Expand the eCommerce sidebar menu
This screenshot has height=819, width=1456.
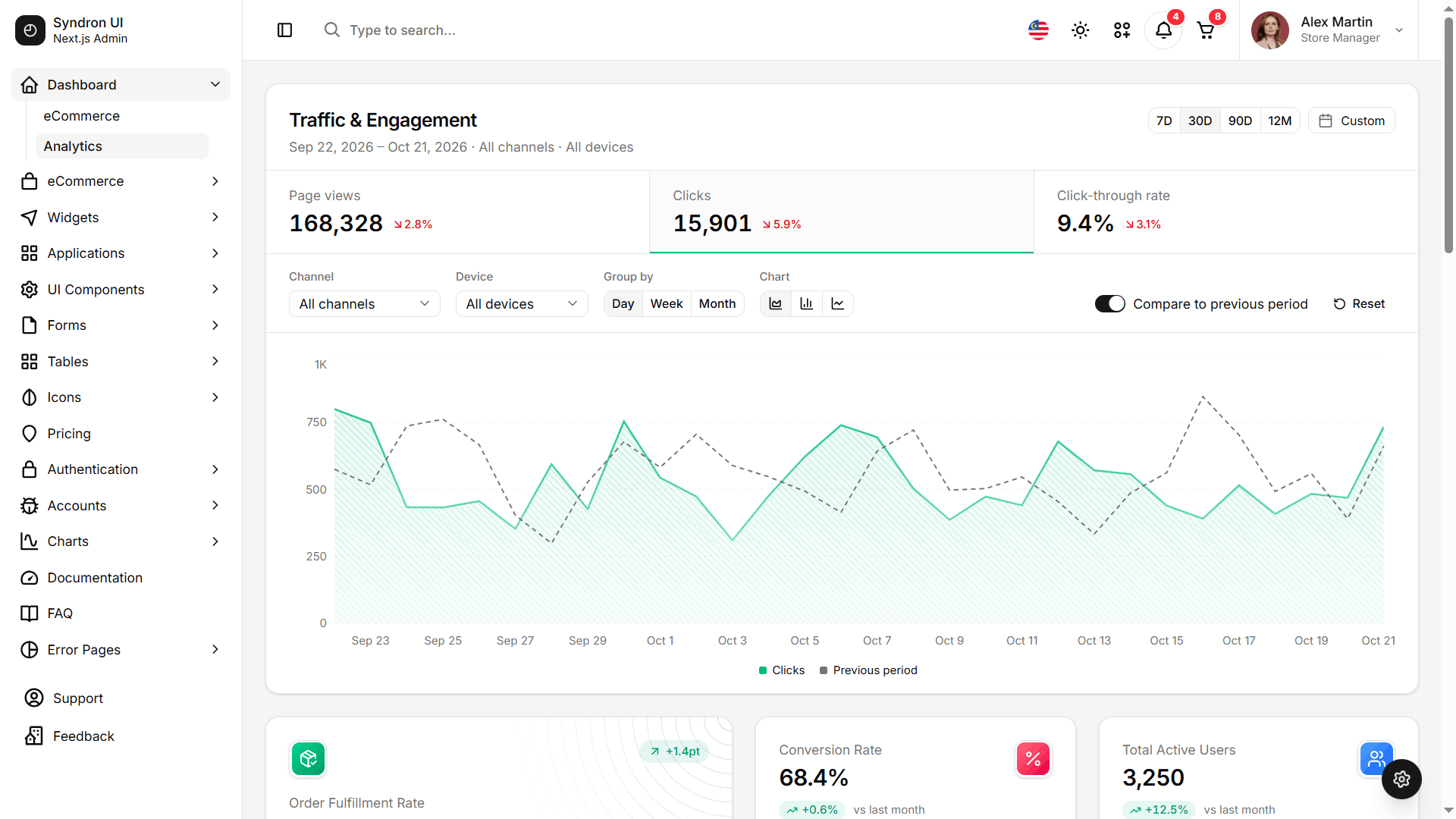(x=121, y=181)
